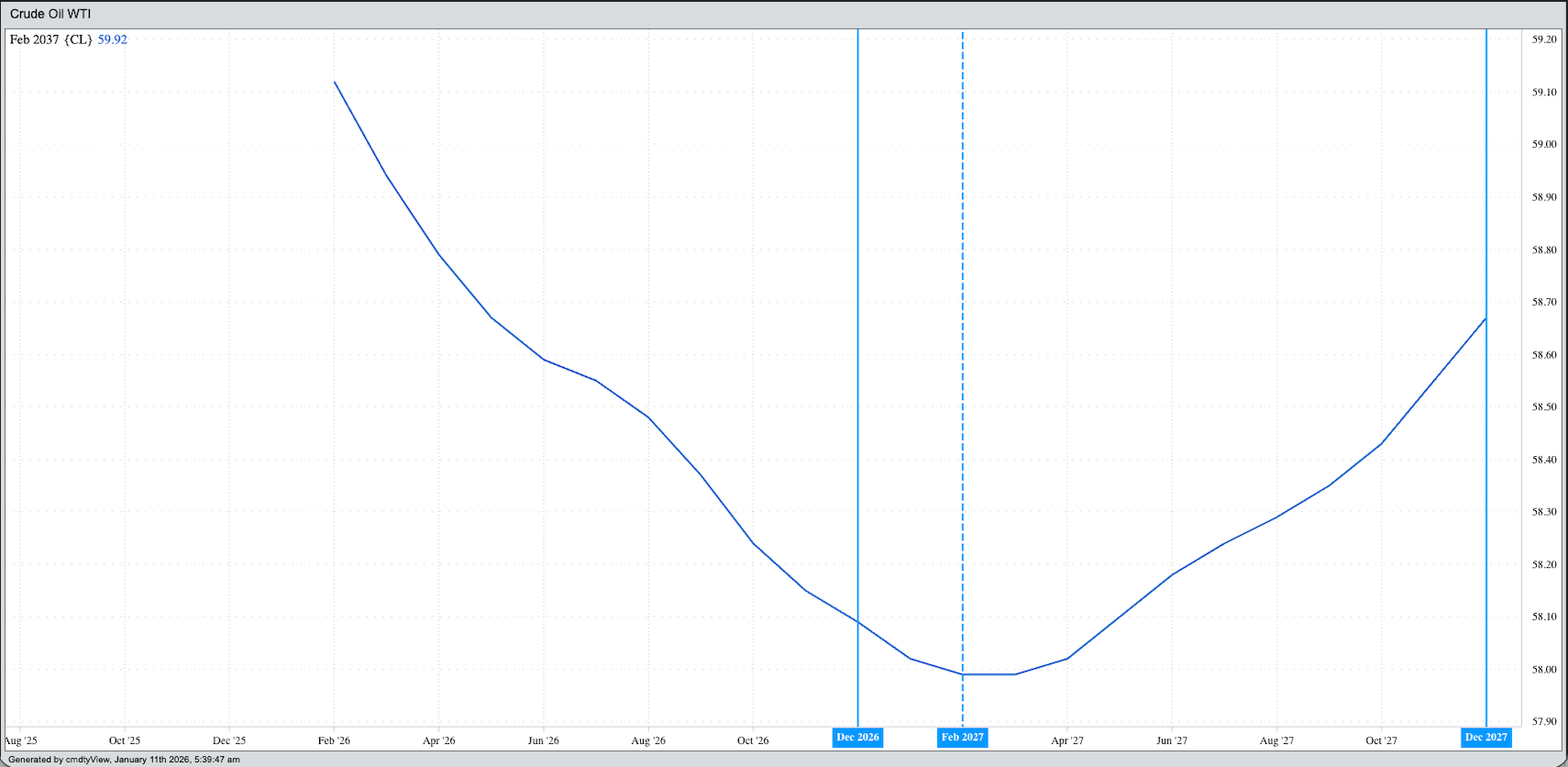Click the 57.90 y-axis price label
1568x767 pixels.
1544,722
